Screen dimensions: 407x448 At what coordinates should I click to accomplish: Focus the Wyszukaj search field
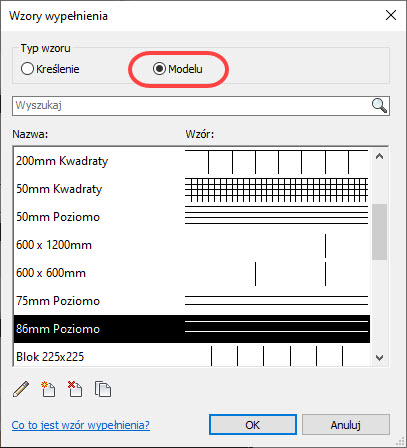192,106
